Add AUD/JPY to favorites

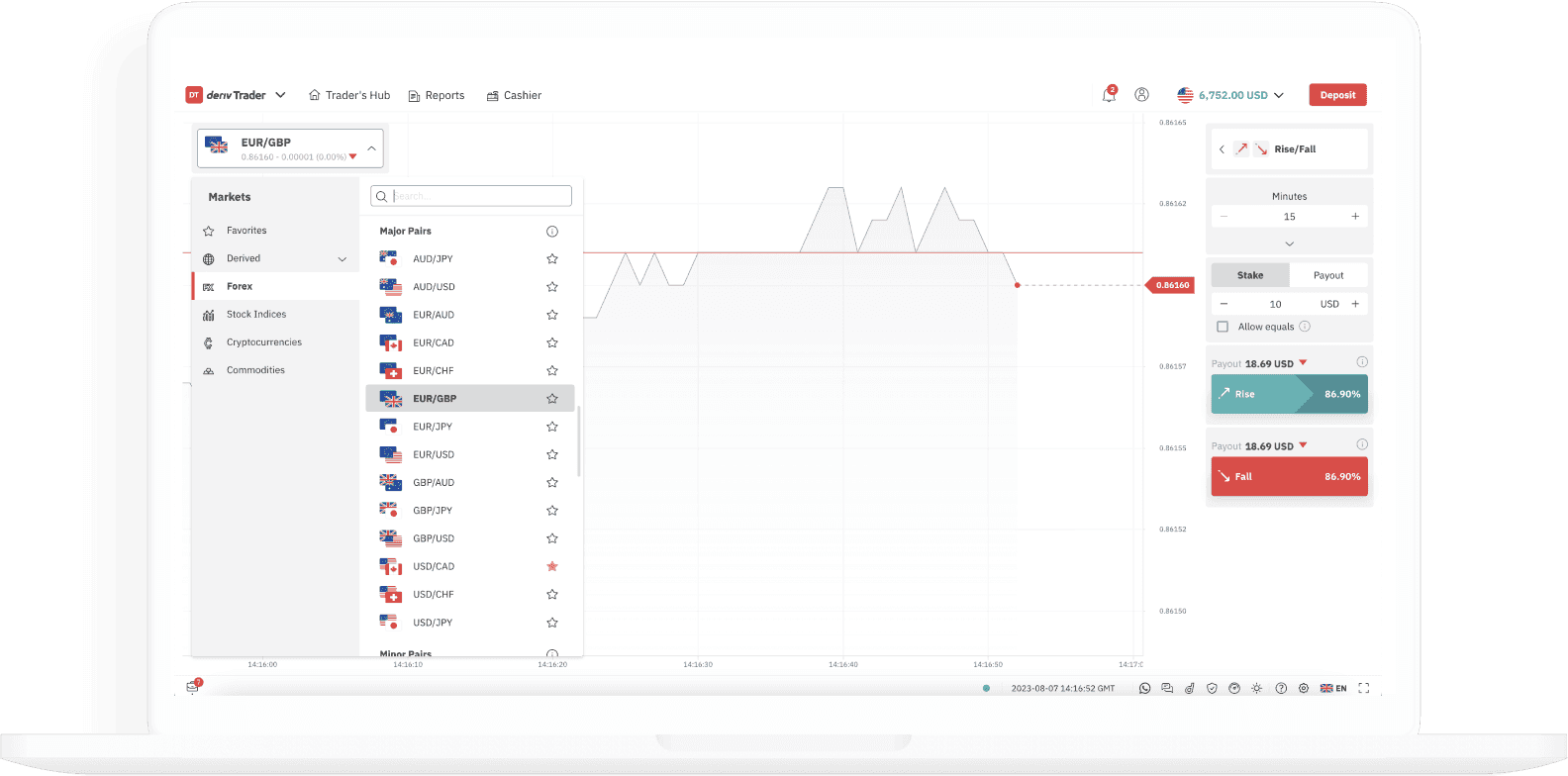552,259
